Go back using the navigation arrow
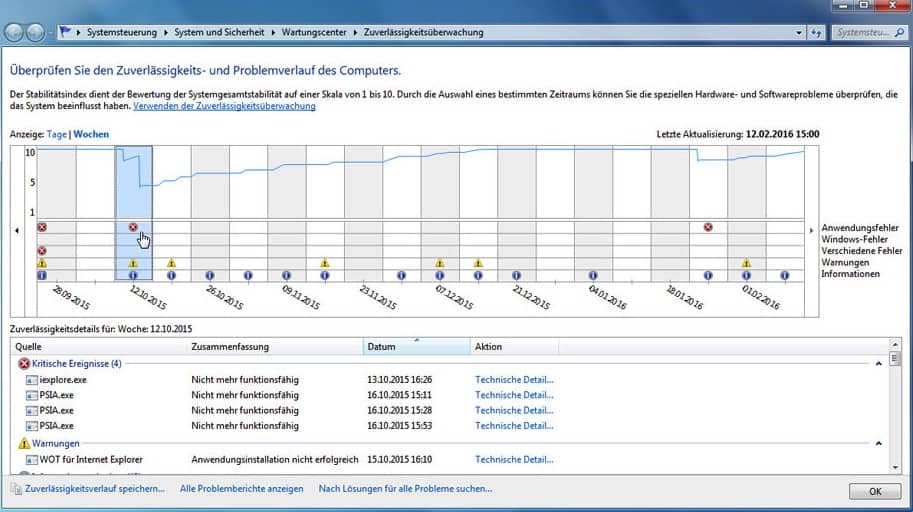Image resolution: width=913 pixels, height=512 pixels. [x=14, y=32]
